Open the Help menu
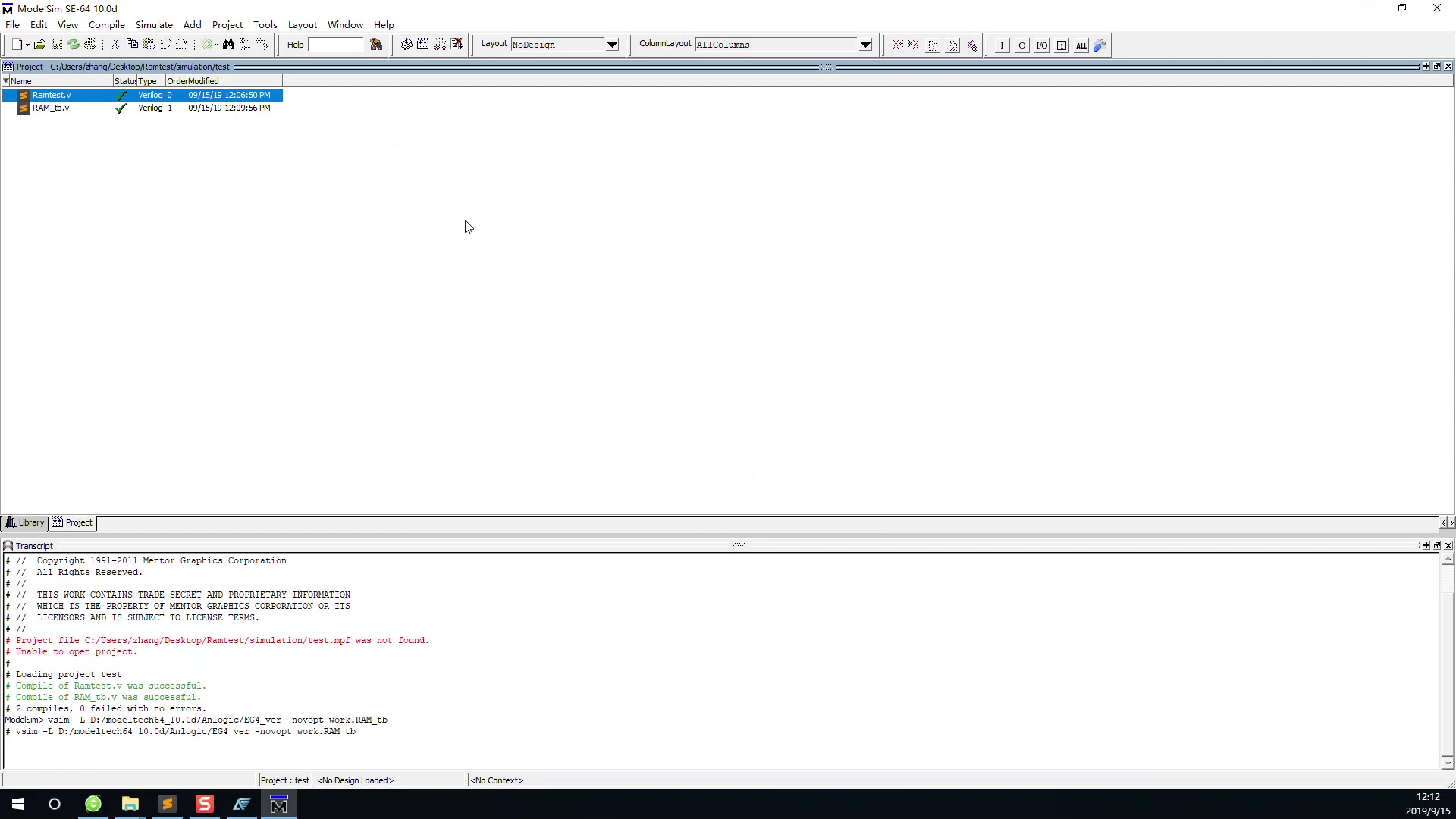 tap(384, 24)
